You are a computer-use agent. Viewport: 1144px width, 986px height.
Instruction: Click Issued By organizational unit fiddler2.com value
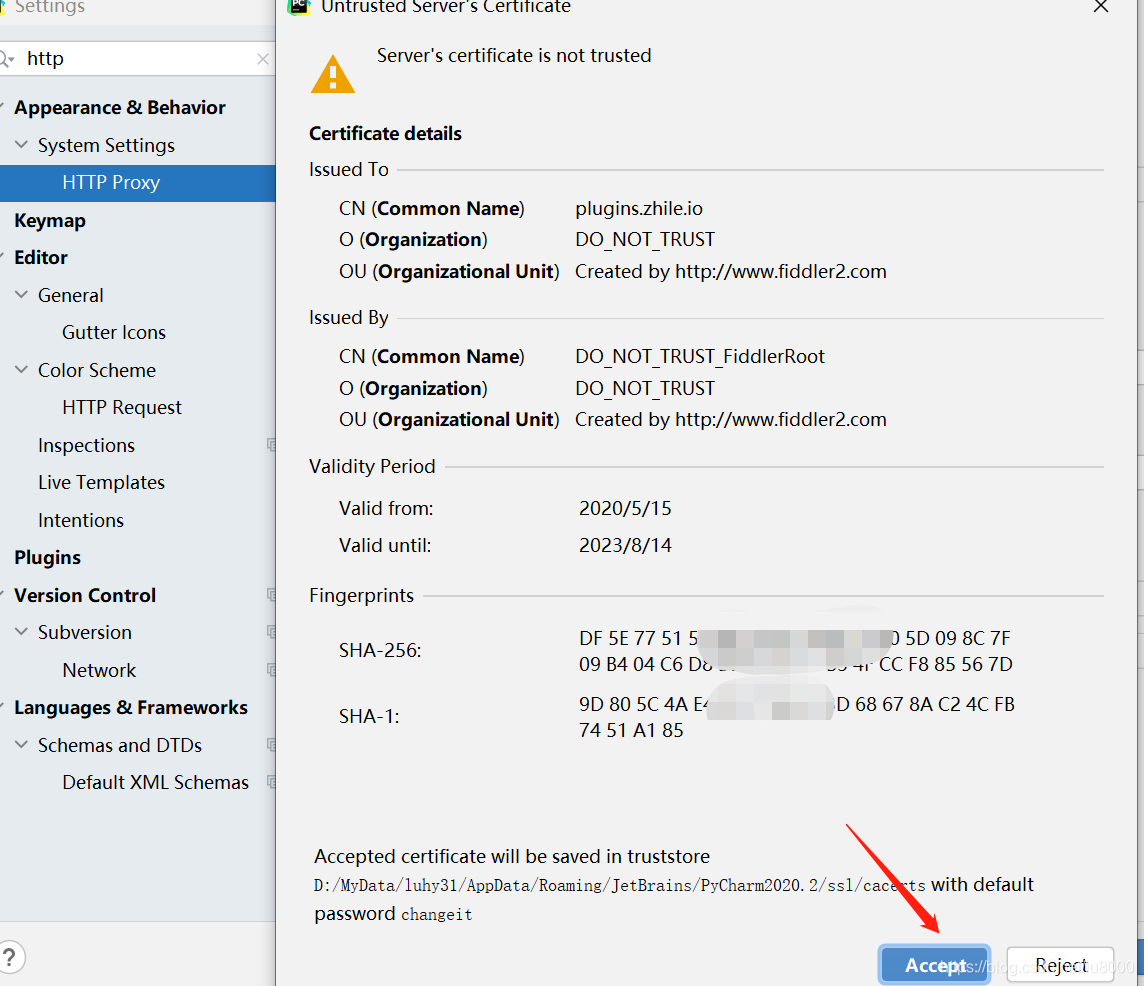click(730, 420)
